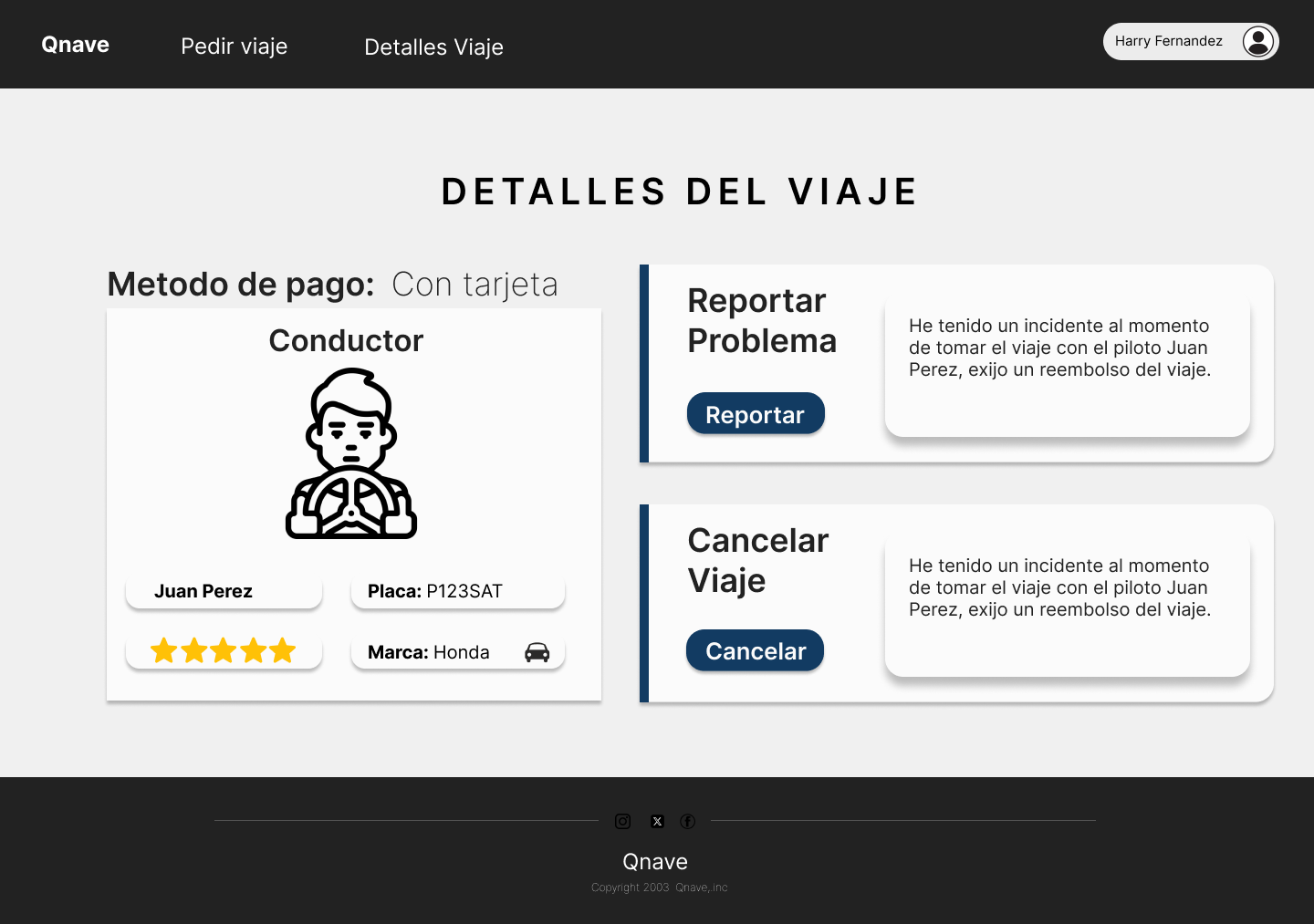Open the Instagram icon in the footer

point(622,821)
